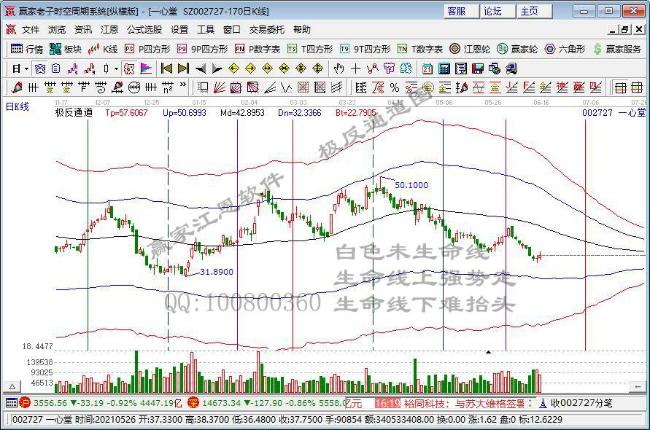Click the 主页 homepage button

coord(534,11)
